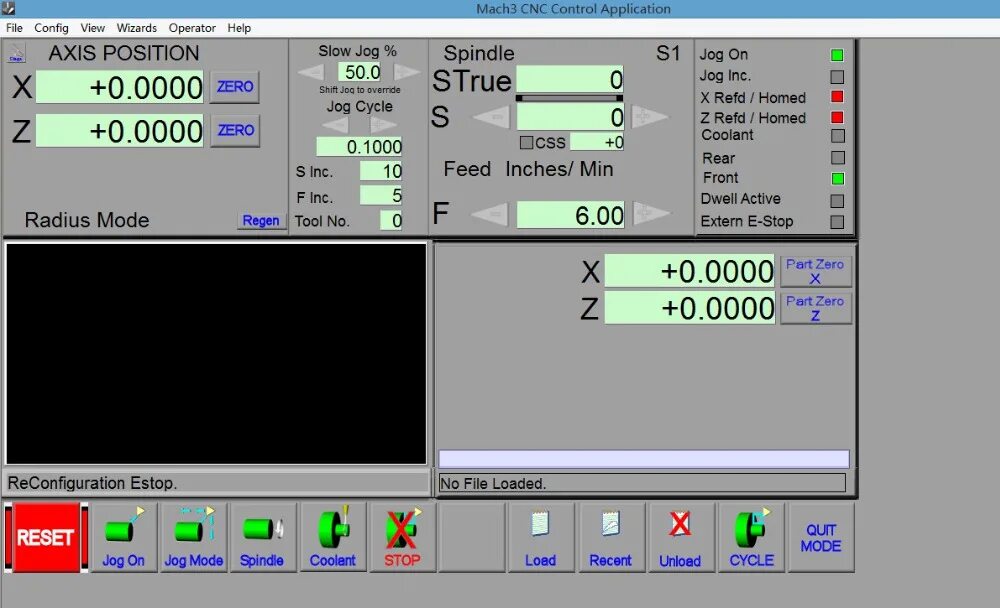Click the STrue spindle readout field
This screenshot has width=1000, height=608.
[570, 80]
